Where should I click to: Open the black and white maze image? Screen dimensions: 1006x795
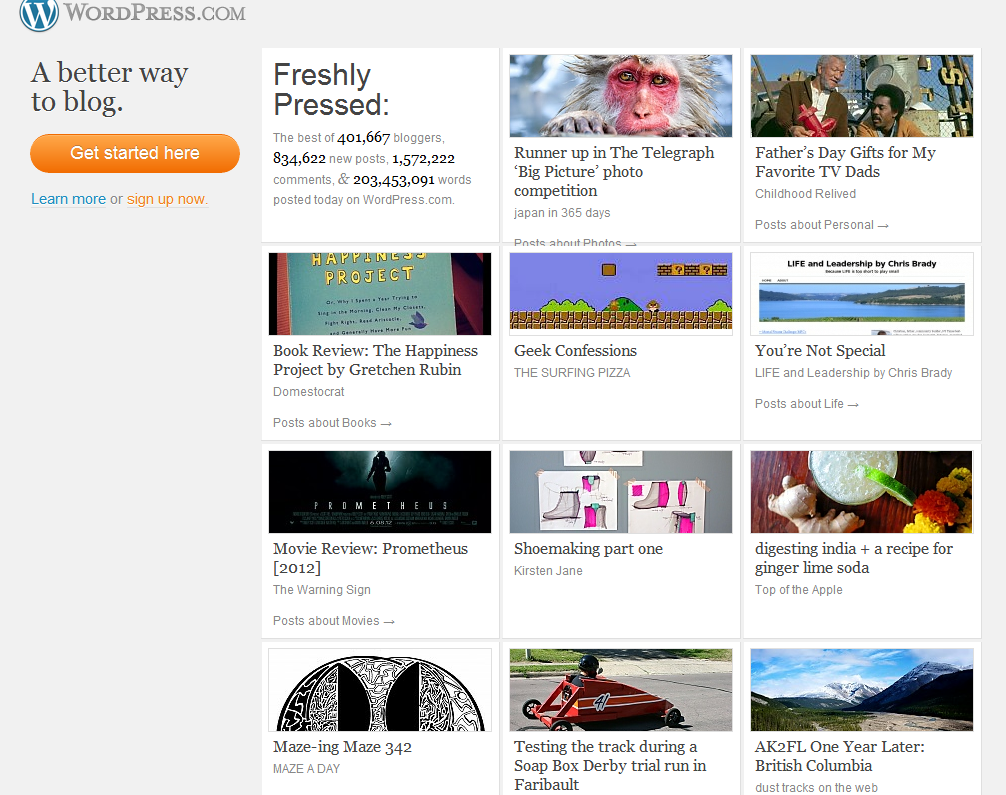coord(380,690)
